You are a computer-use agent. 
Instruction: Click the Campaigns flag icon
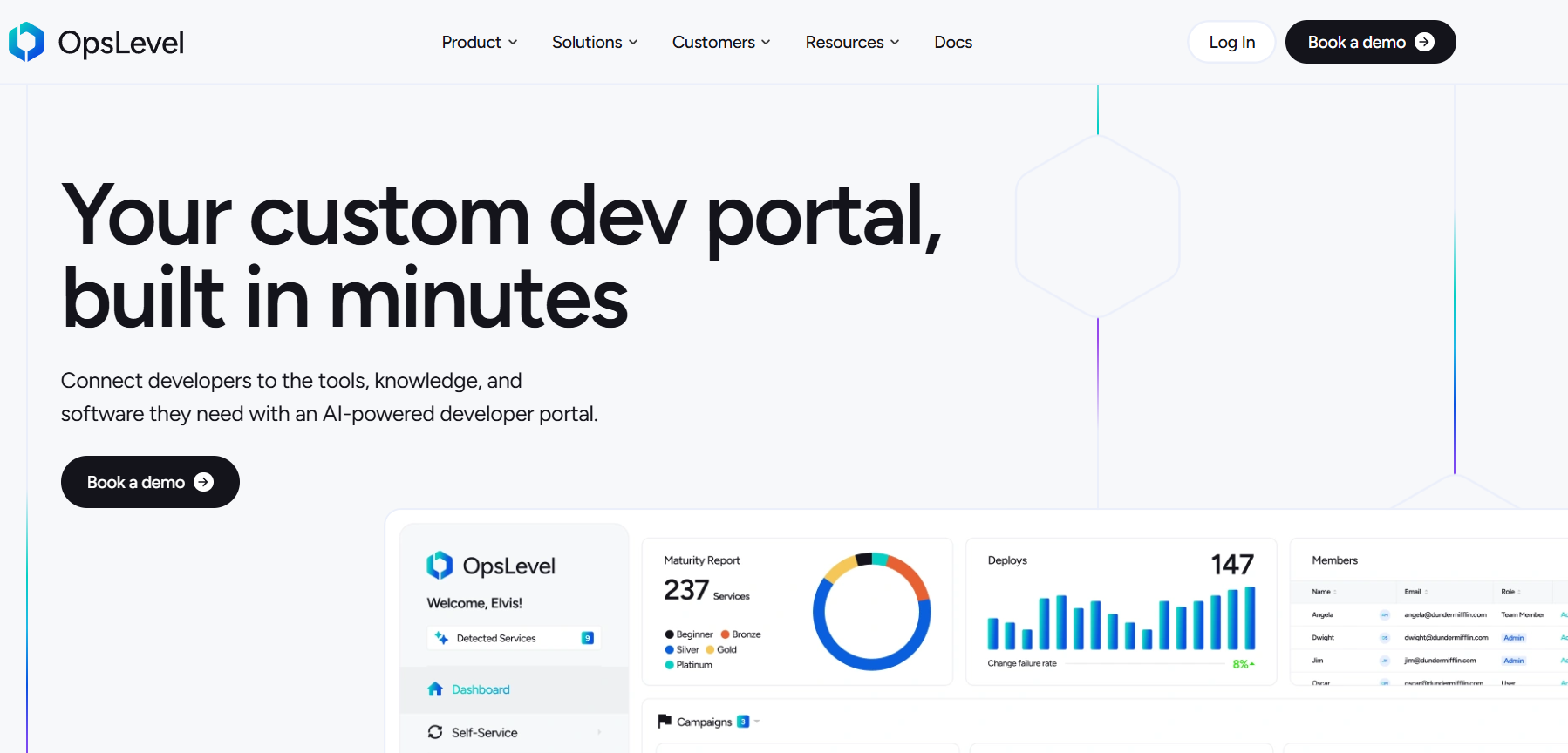665,721
